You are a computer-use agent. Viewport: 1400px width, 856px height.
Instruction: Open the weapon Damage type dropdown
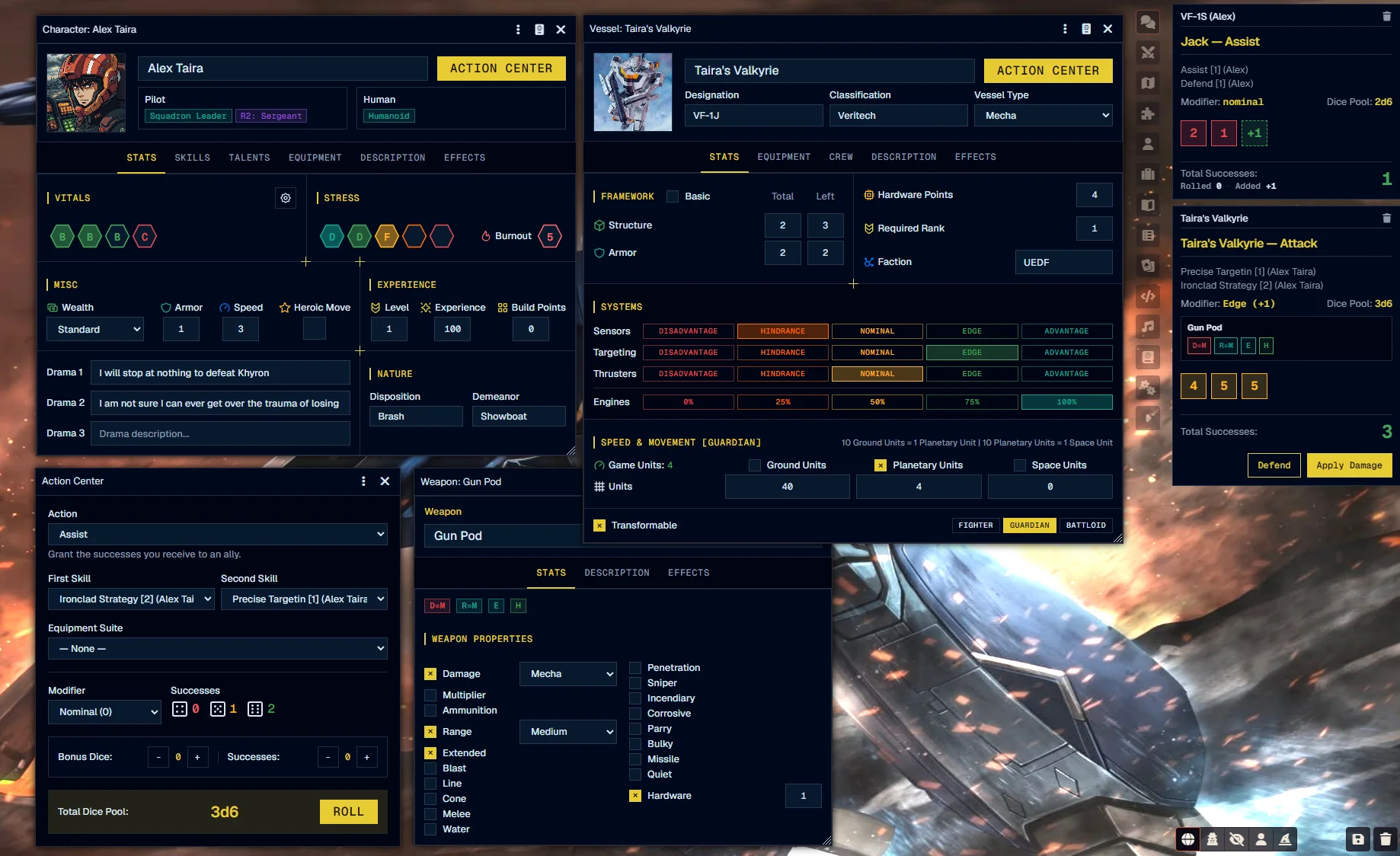pos(568,674)
